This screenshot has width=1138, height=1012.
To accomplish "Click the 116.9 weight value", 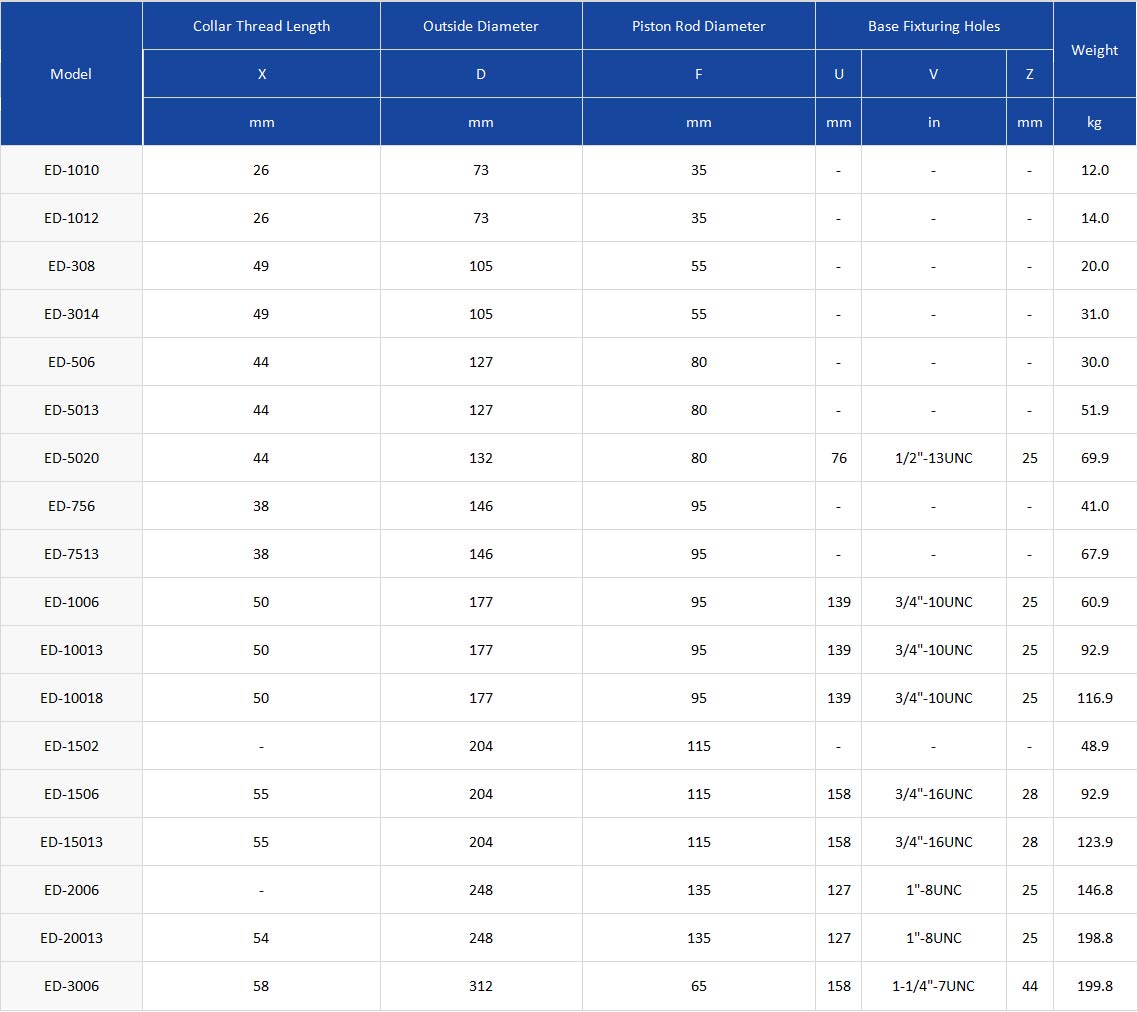I will coord(1094,697).
